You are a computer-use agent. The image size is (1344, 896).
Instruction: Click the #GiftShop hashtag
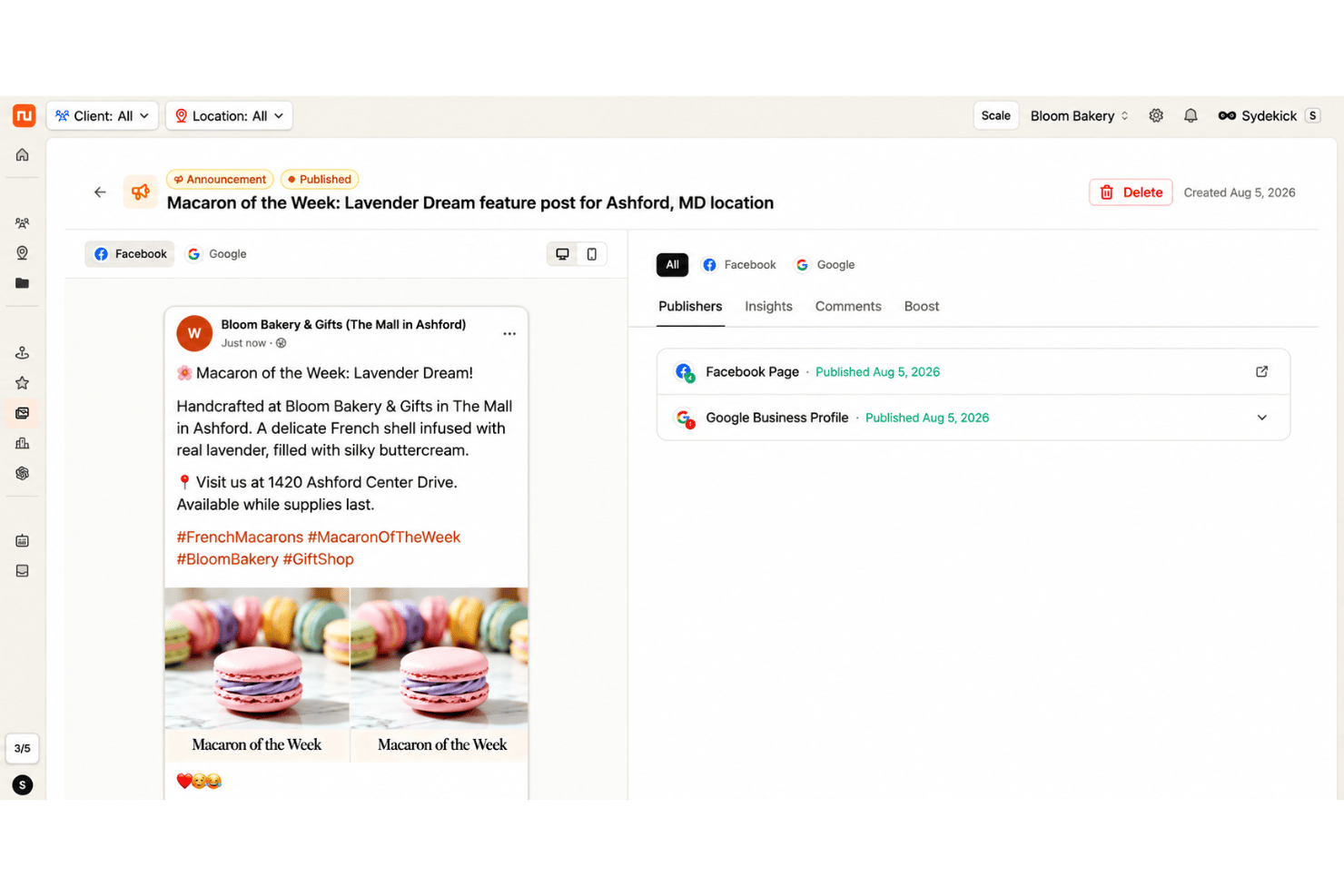coord(318,559)
